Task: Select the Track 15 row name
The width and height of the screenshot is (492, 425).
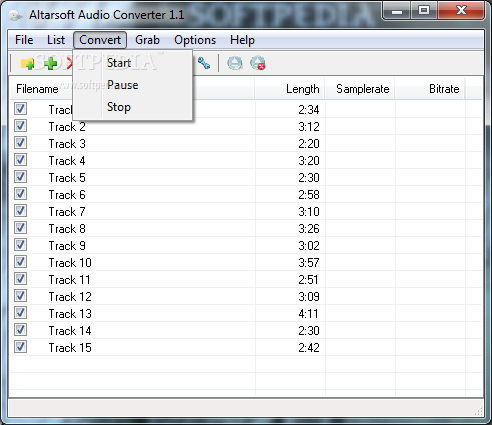Action: [x=70, y=348]
